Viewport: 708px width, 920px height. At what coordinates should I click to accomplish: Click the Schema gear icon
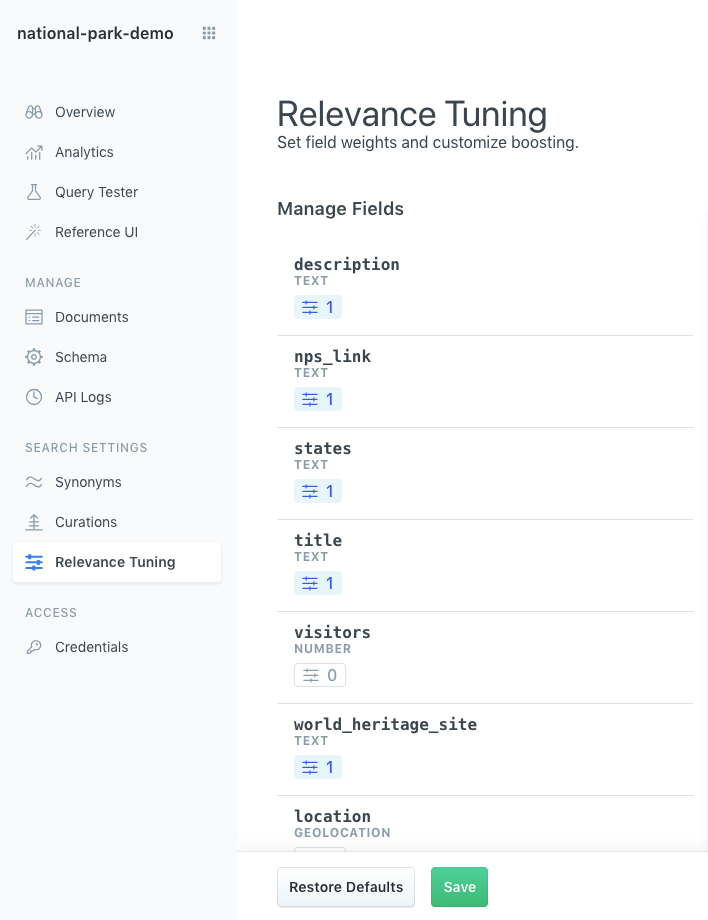[33, 357]
